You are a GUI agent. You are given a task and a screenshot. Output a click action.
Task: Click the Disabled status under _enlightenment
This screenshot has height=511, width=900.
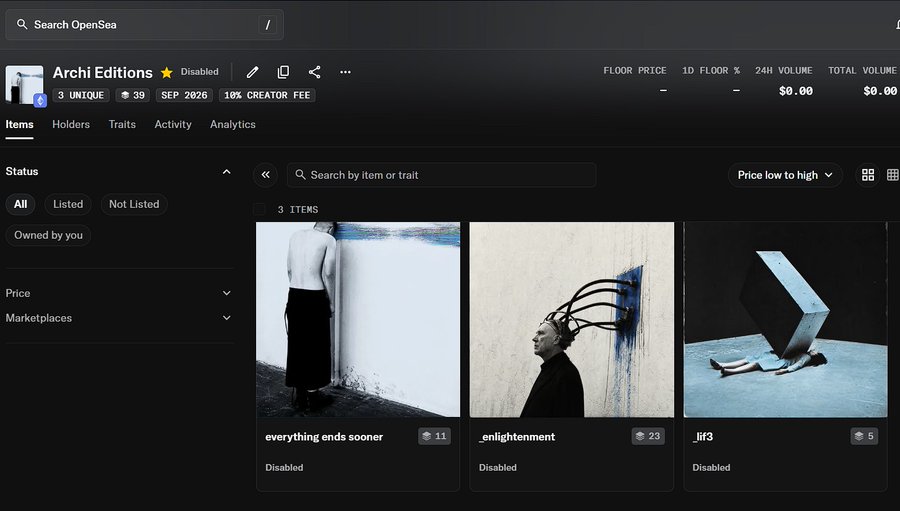tap(498, 467)
